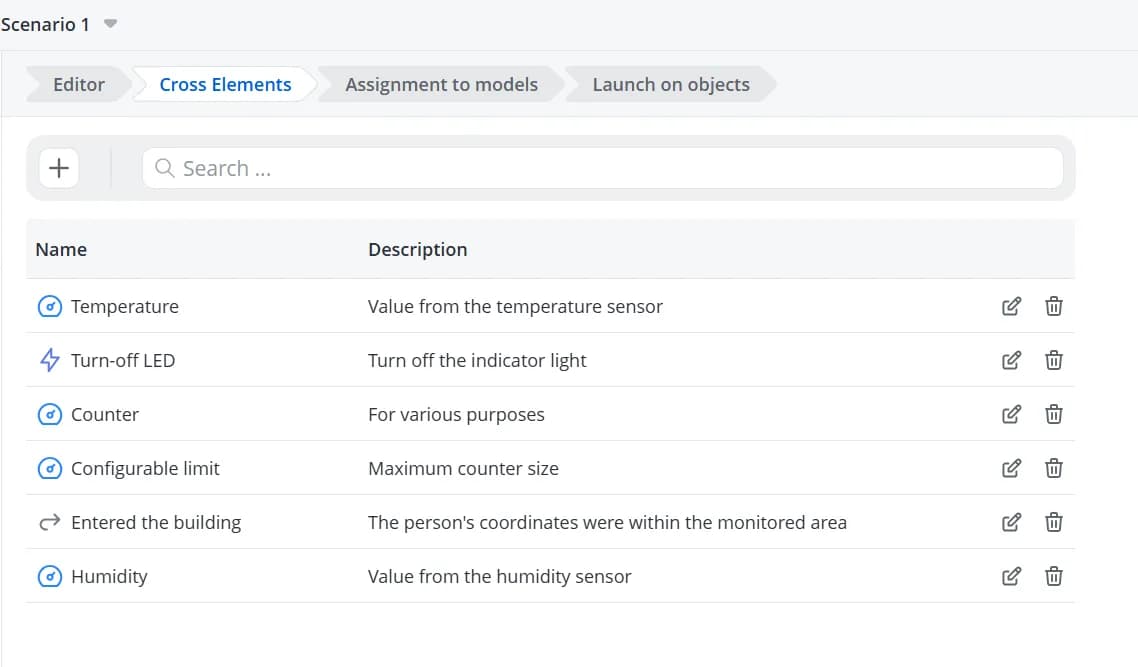Open the Scenario 1 dropdown arrow
Viewport: 1138px width, 667px height.
point(110,24)
